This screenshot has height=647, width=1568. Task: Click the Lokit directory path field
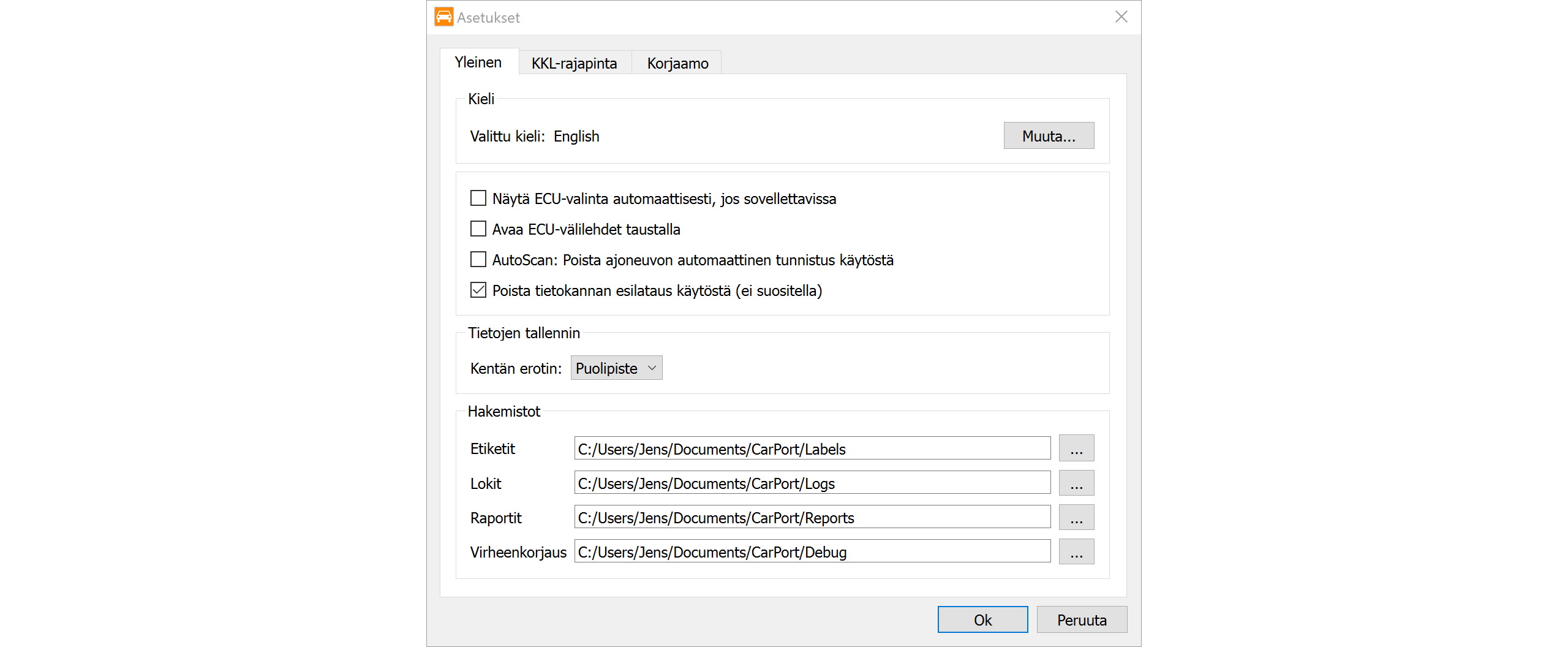pos(812,483)
